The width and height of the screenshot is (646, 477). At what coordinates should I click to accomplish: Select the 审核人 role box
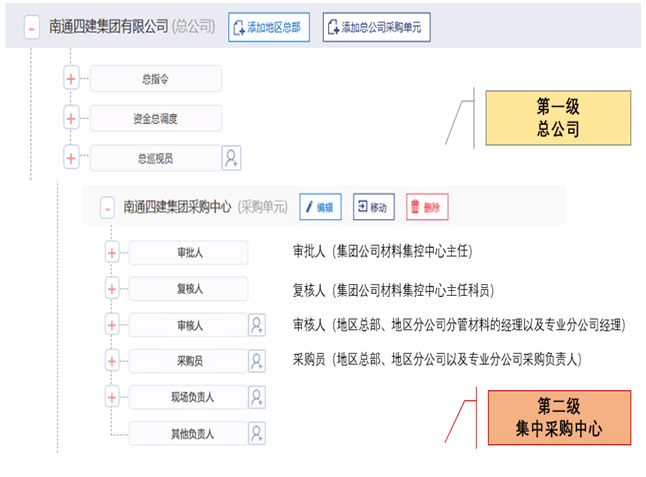click(189, 325)
